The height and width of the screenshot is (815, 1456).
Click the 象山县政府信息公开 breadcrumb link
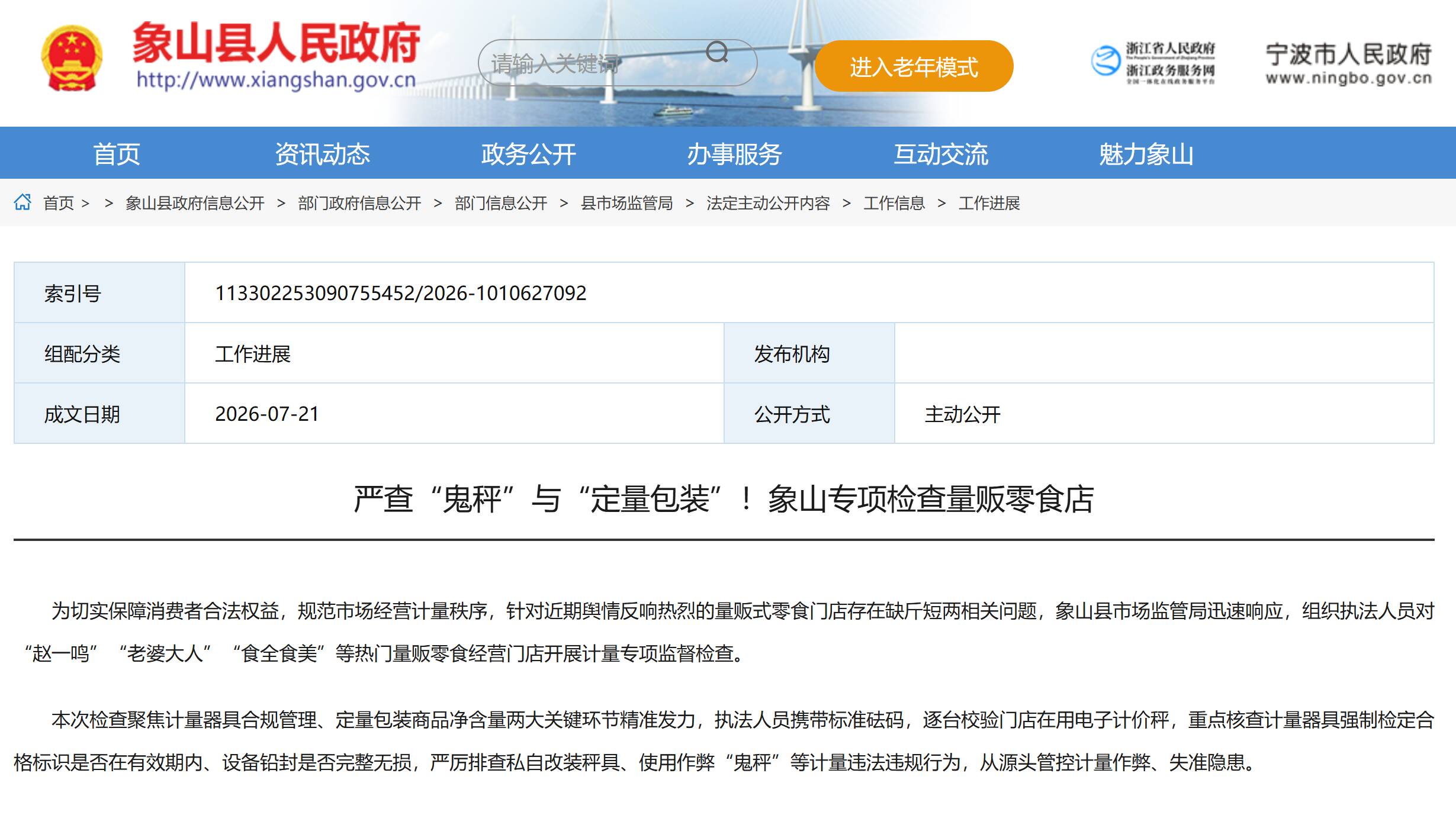tap(195, 203)
